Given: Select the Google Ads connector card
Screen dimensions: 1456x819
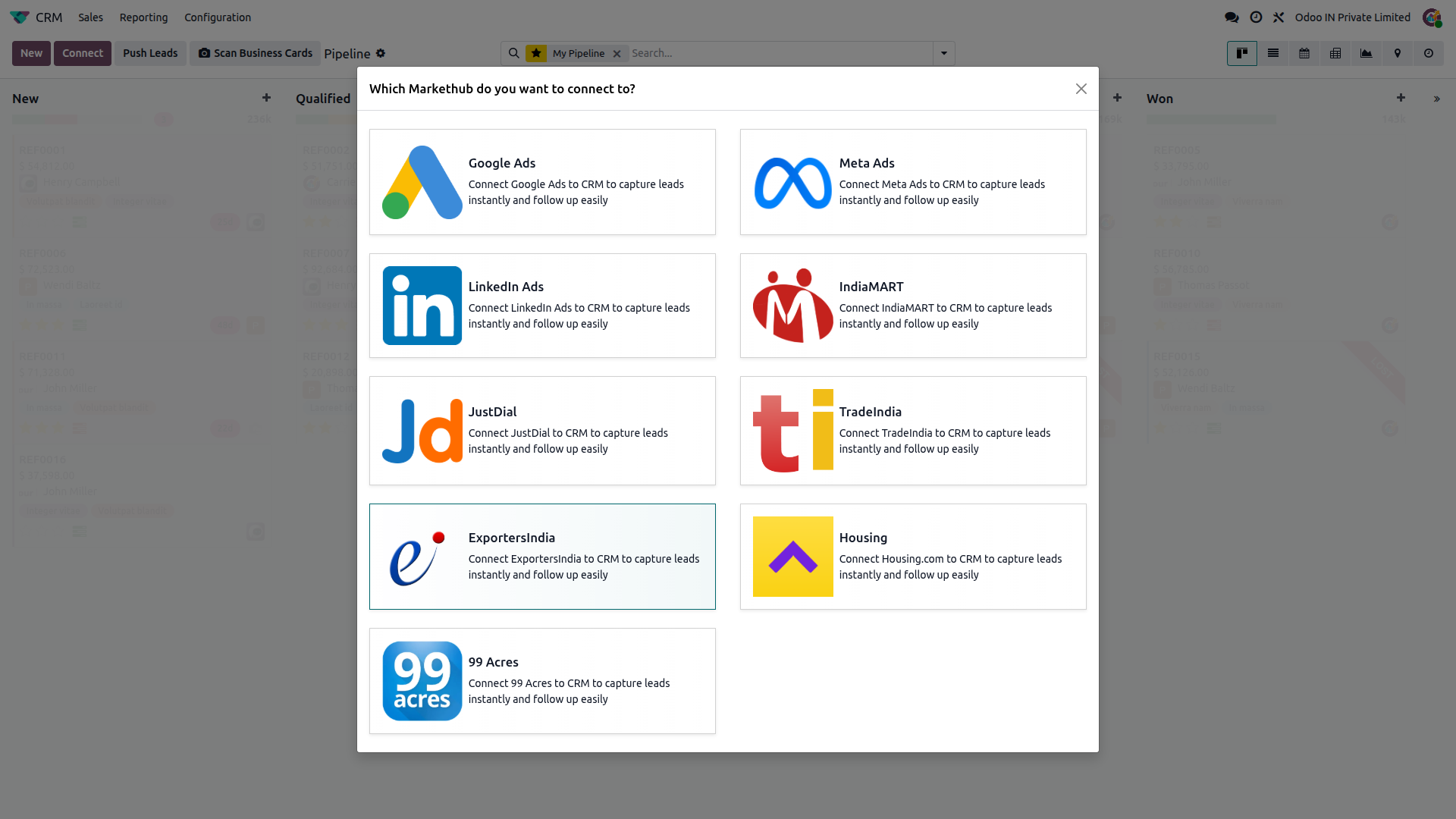Looking at the screenshot, I should coord(542,182).
